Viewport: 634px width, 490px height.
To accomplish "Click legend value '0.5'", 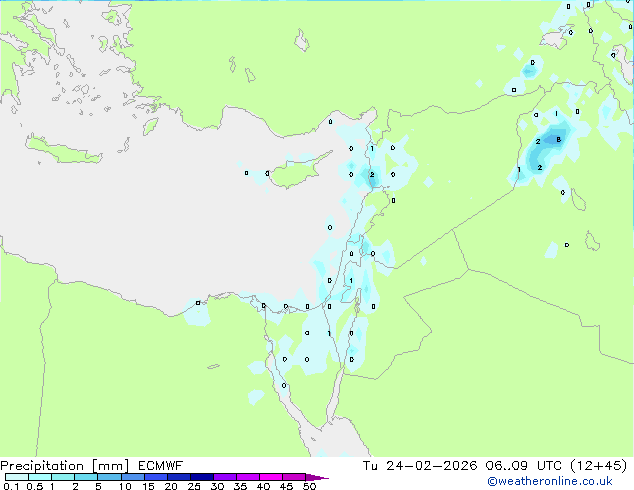I will [x=35, y=486].
